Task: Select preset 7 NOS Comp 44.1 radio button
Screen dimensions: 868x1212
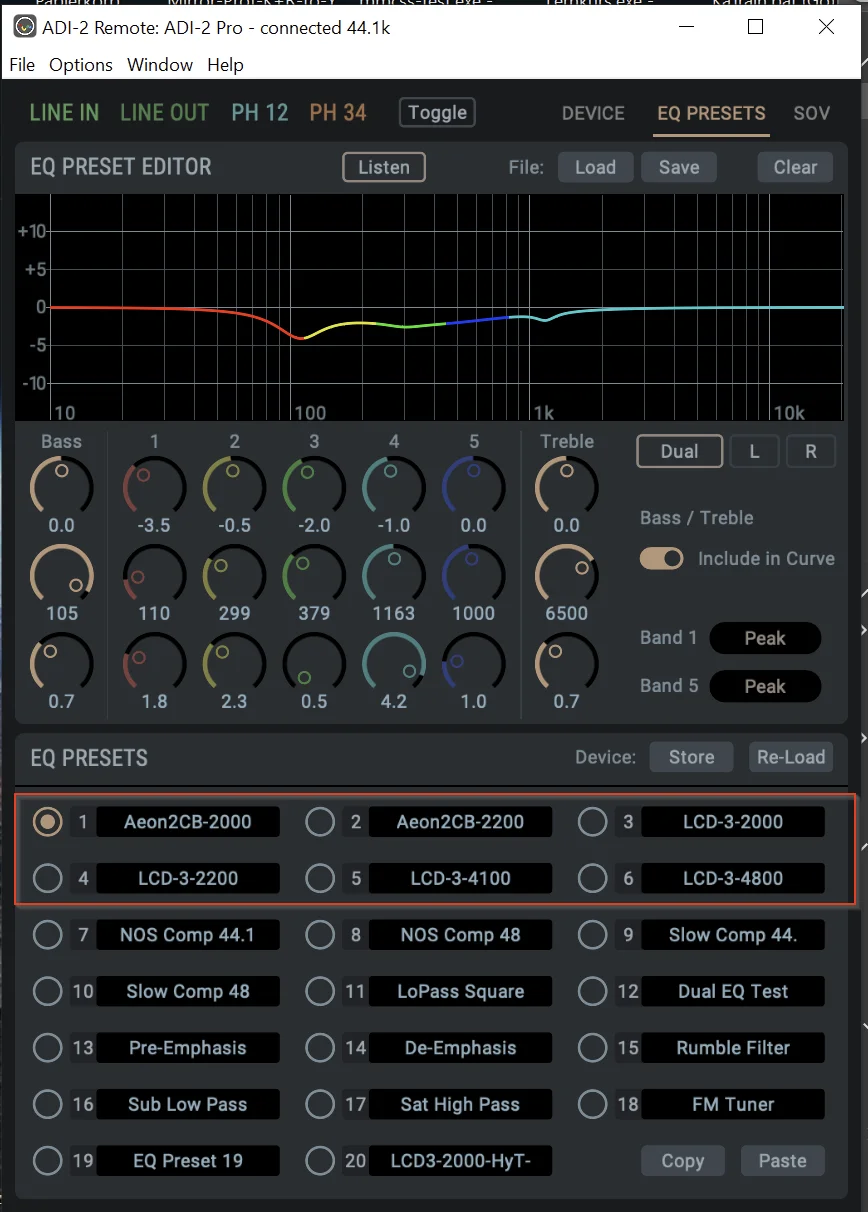Action: pyautogui.click(x=47, y=935)
